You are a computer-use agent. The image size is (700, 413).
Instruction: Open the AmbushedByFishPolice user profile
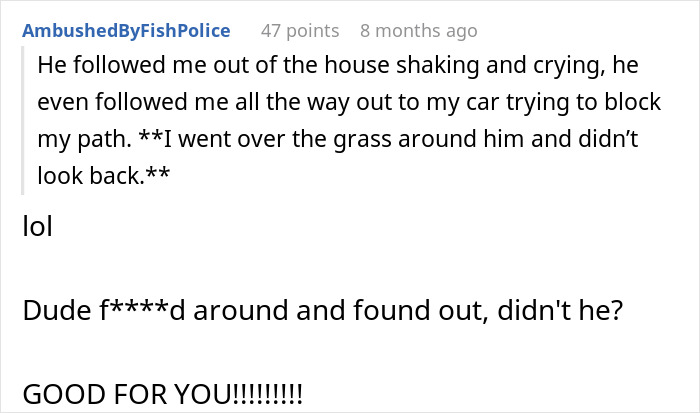pyautogui.click(x=126, y=30)
